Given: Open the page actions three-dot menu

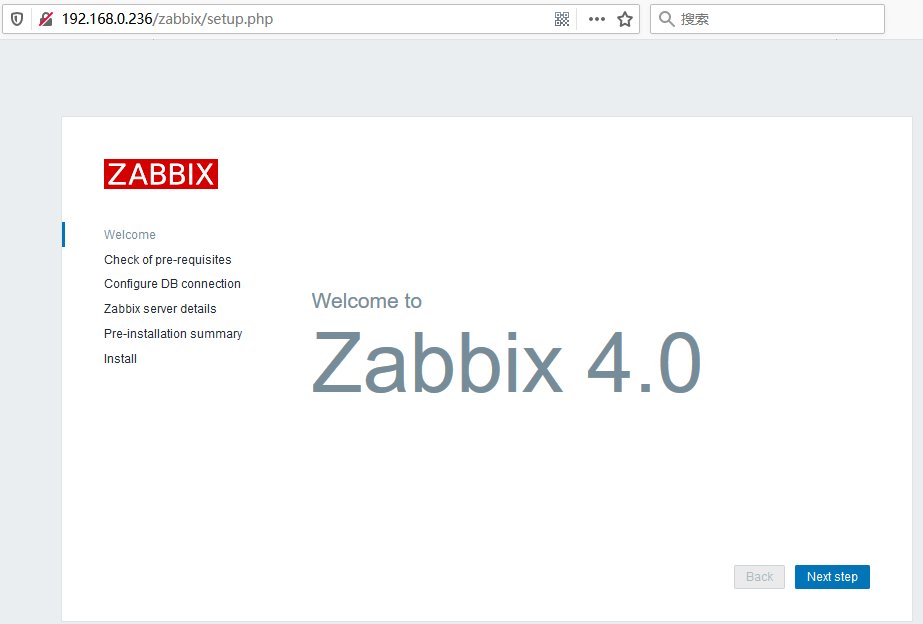Looking at the screenshot, I should (596, 19).
